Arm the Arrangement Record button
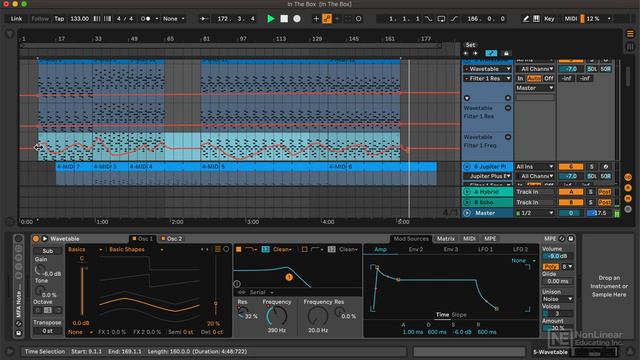 click(x=297, y=19)
